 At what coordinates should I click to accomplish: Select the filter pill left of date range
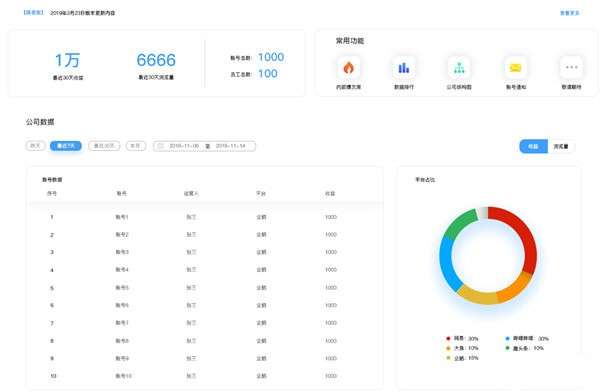coord(136,146)
